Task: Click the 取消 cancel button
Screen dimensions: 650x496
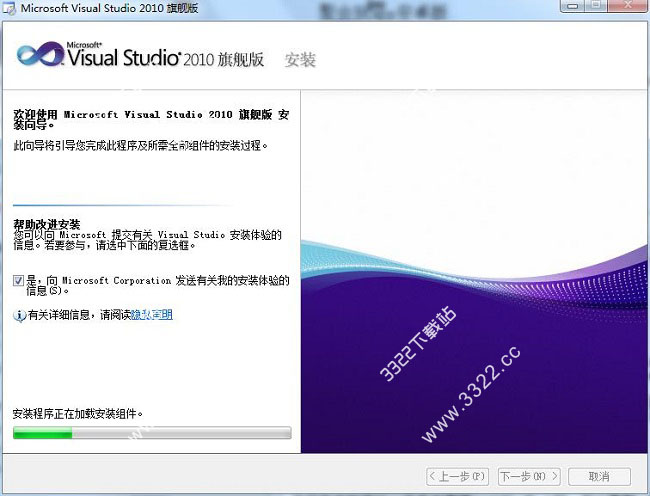Action: [x=599, y=477]
